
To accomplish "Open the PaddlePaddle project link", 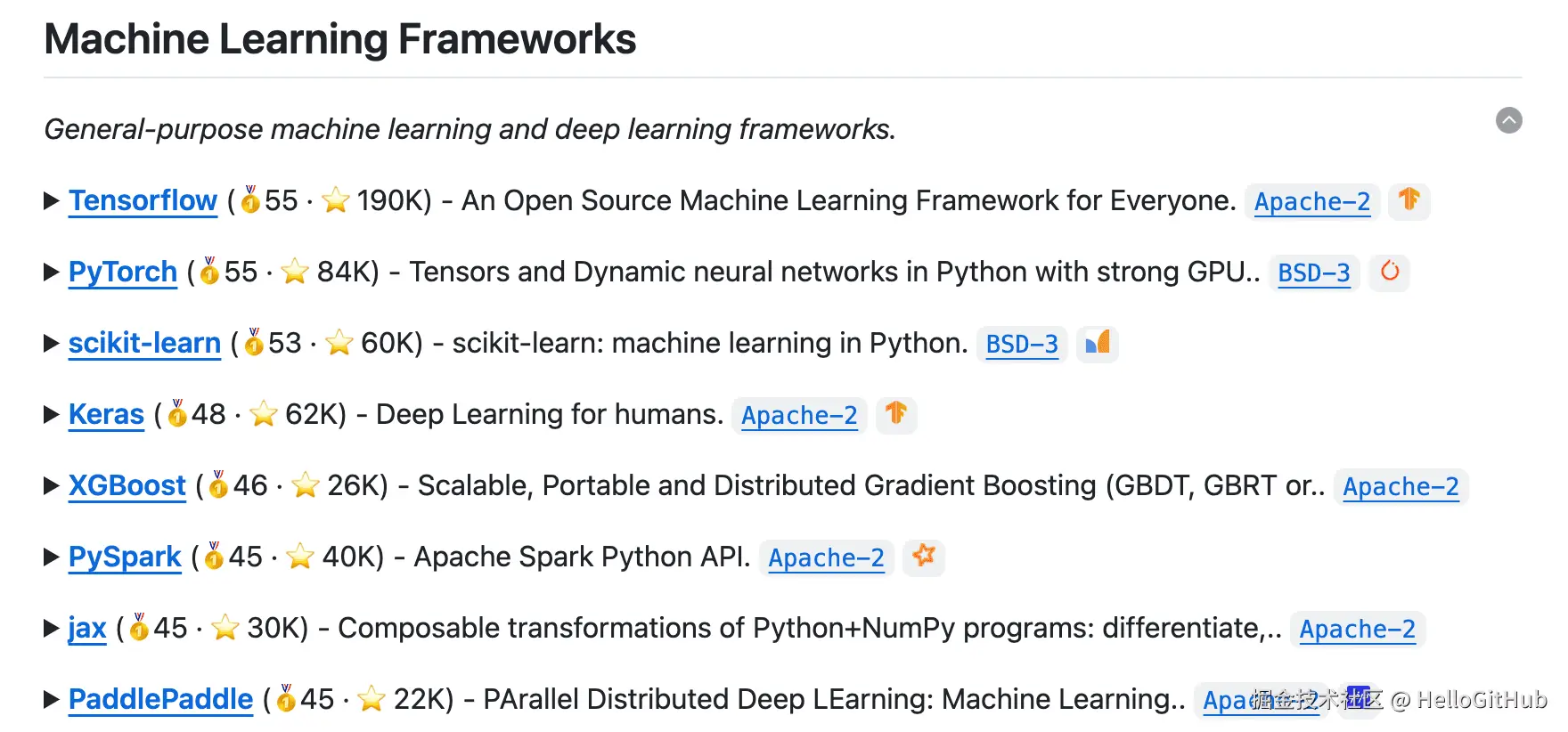I will pos(161,700).
